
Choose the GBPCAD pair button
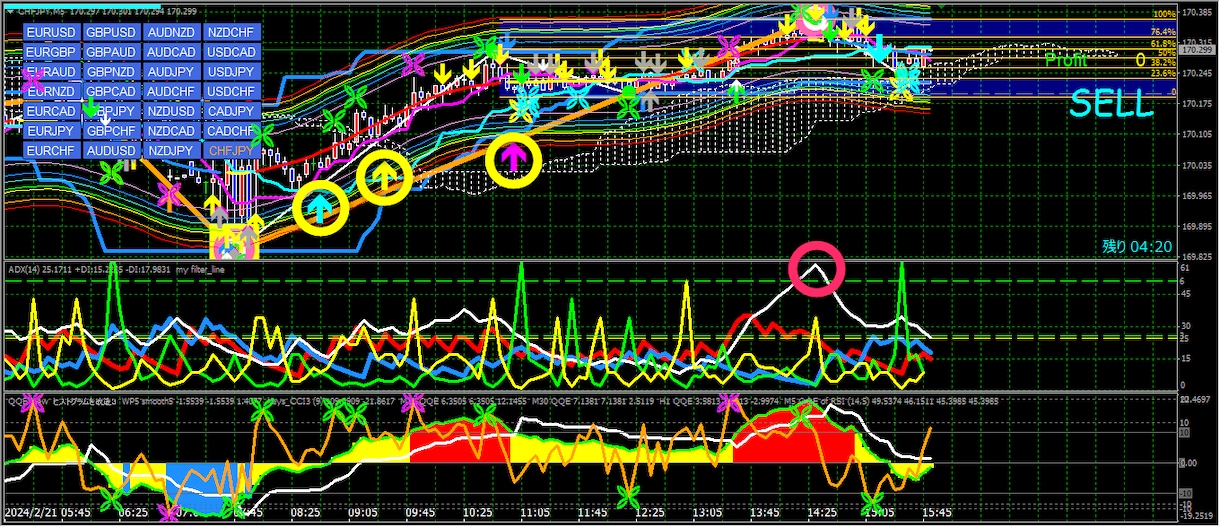click(111, 91)
